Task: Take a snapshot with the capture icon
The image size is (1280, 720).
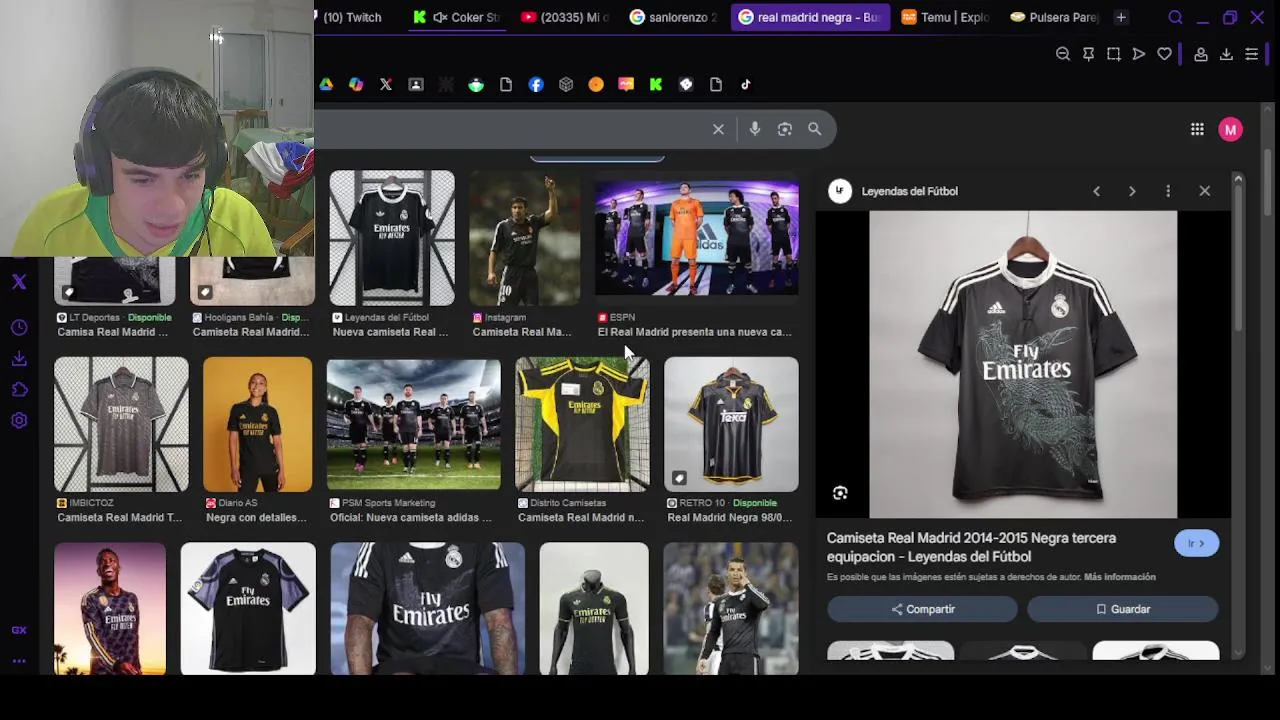Action: pyautogui.click(x=1114, y=54)
